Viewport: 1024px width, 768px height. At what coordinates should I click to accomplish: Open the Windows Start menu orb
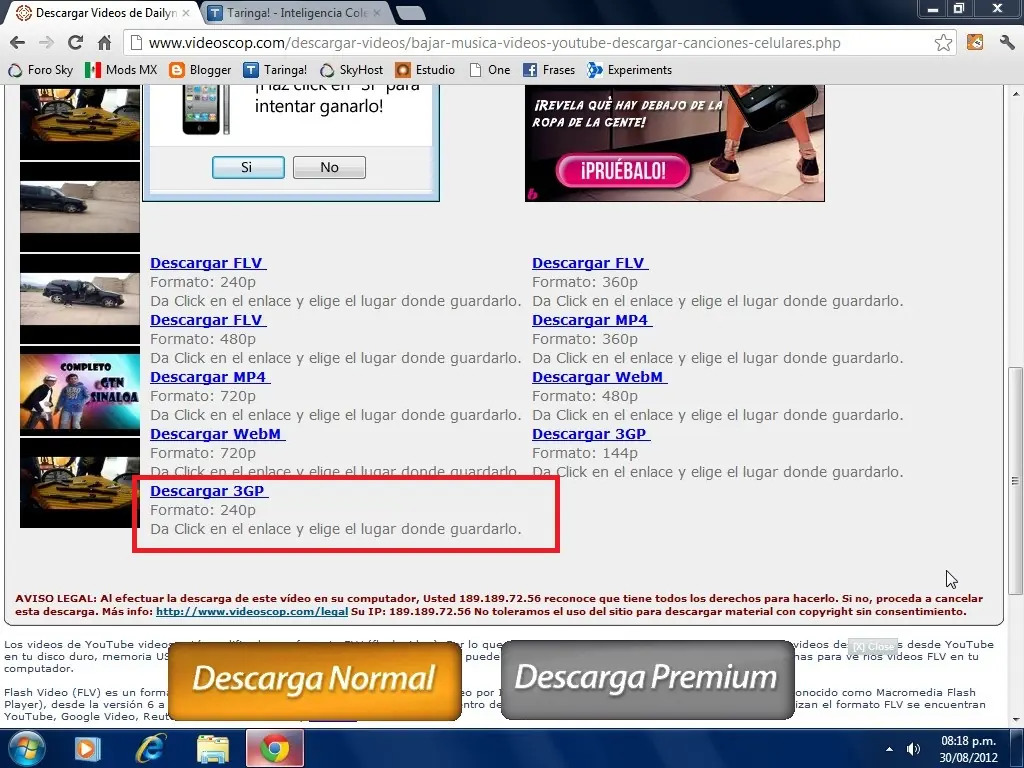(26, 748)
